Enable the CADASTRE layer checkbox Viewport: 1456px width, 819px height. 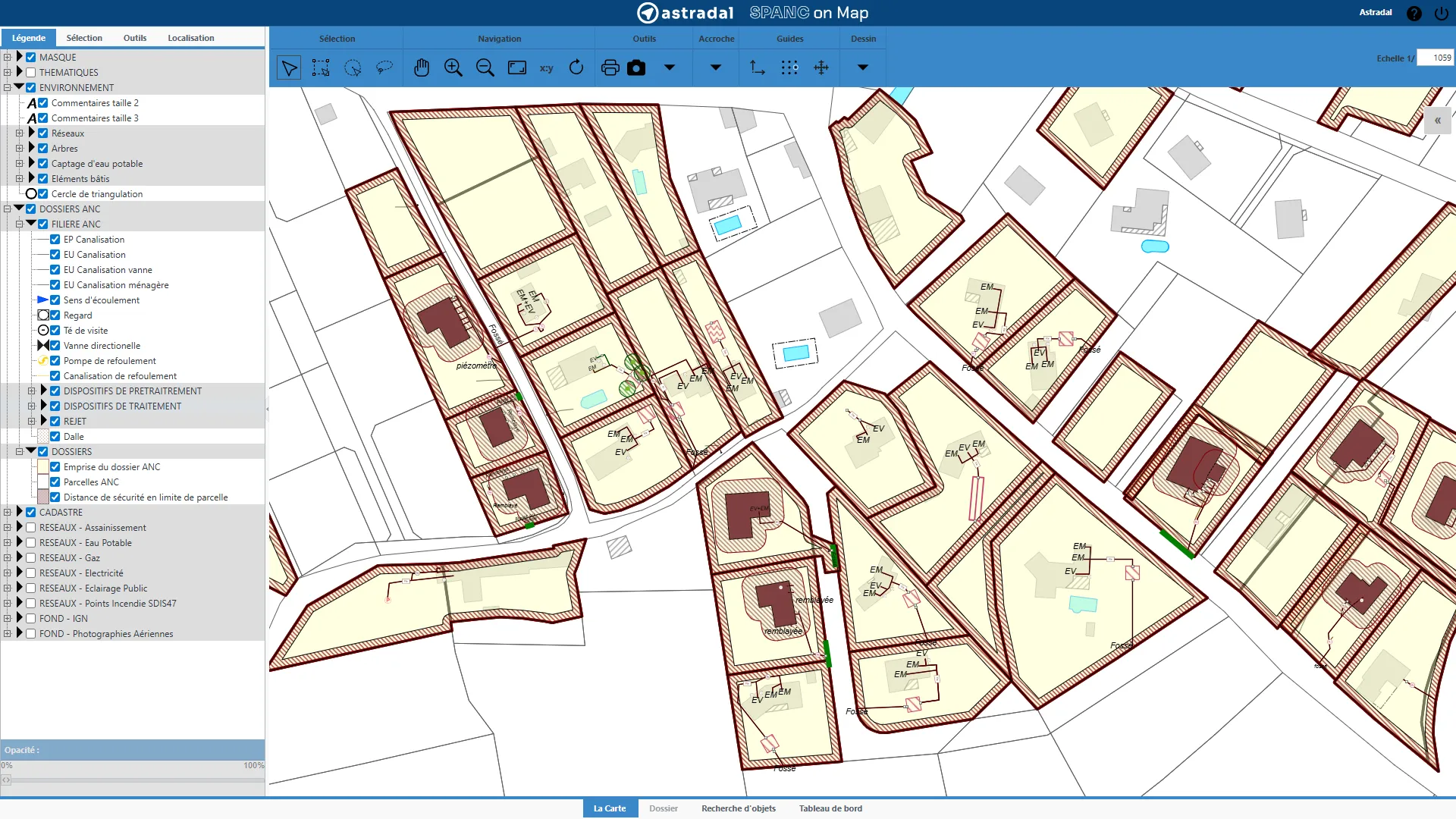click(x=30, y=512)
